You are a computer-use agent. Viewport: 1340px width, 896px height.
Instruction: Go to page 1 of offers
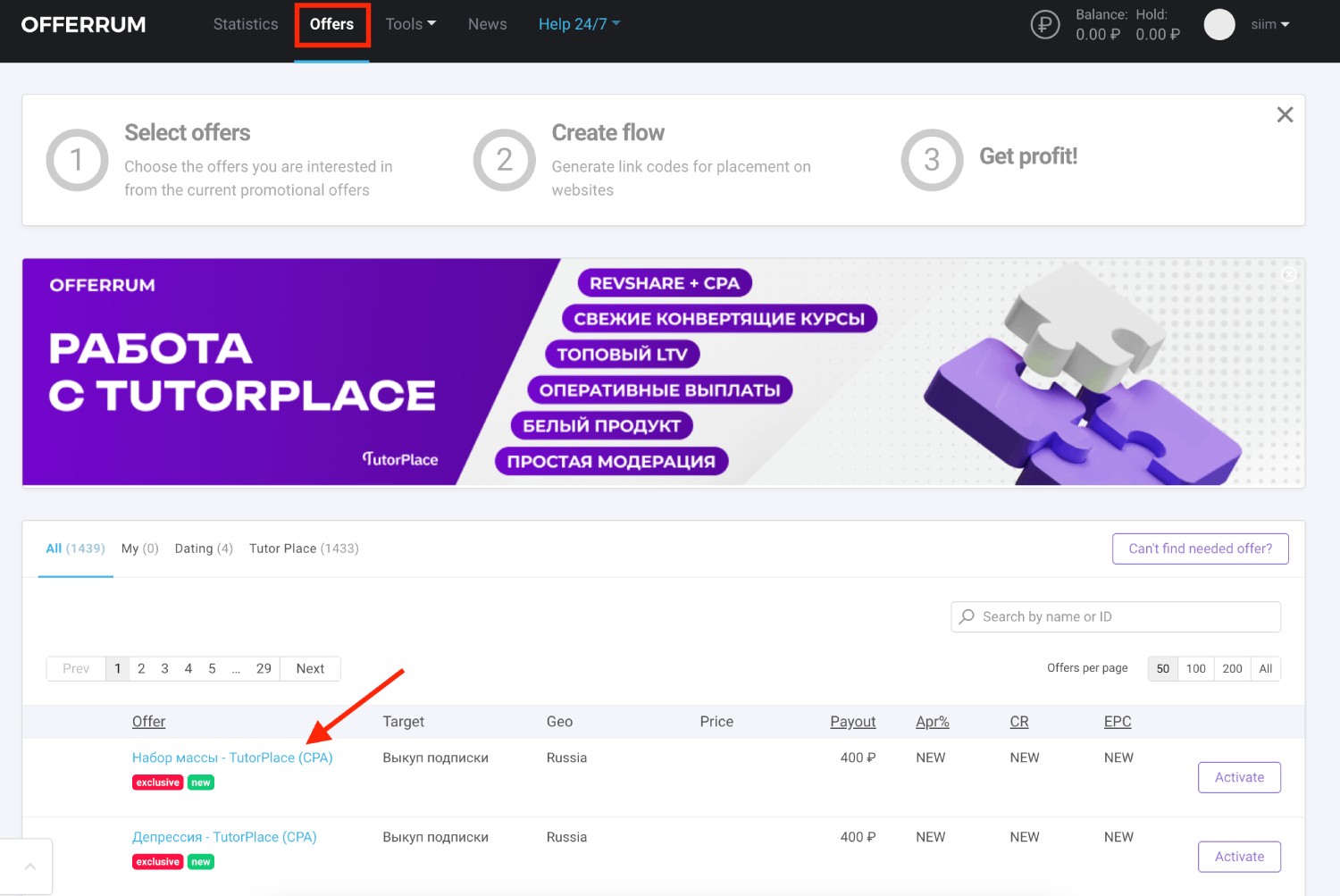point(117,668)
